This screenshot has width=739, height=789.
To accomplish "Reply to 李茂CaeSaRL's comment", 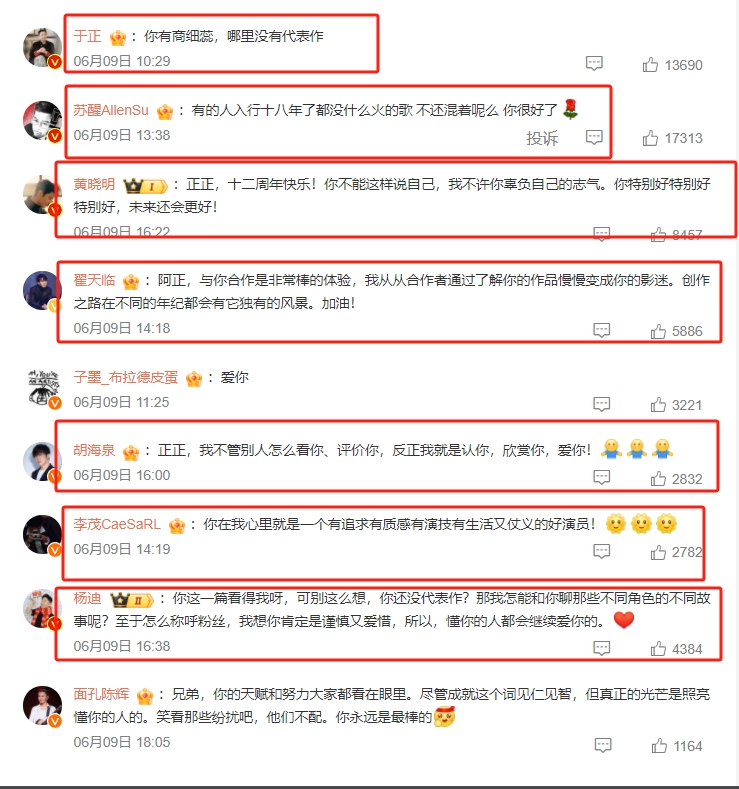I will (602, 551).
